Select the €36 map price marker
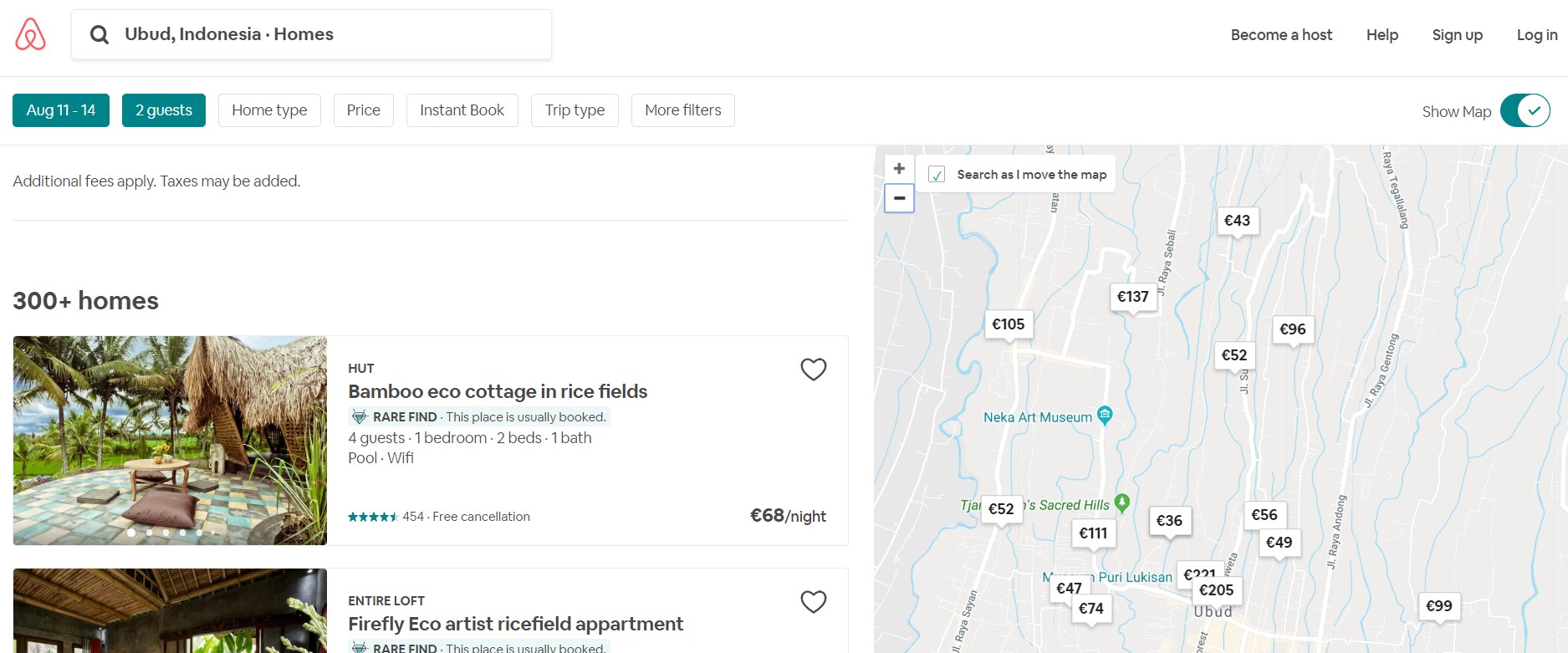The width and height of the screenshot is (1568, 653). tap(1169, 521)
